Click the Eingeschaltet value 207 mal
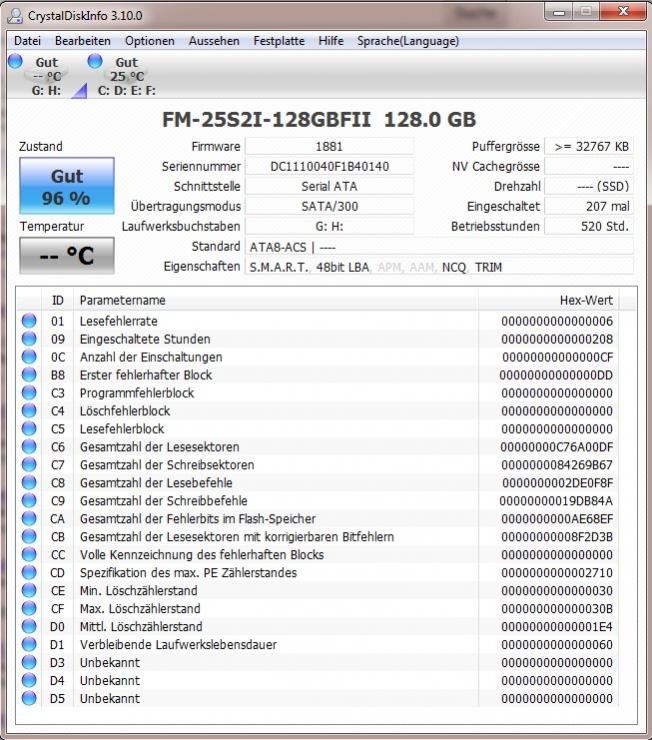This screenshot has width=652, height=740. (x=589, y=206)
